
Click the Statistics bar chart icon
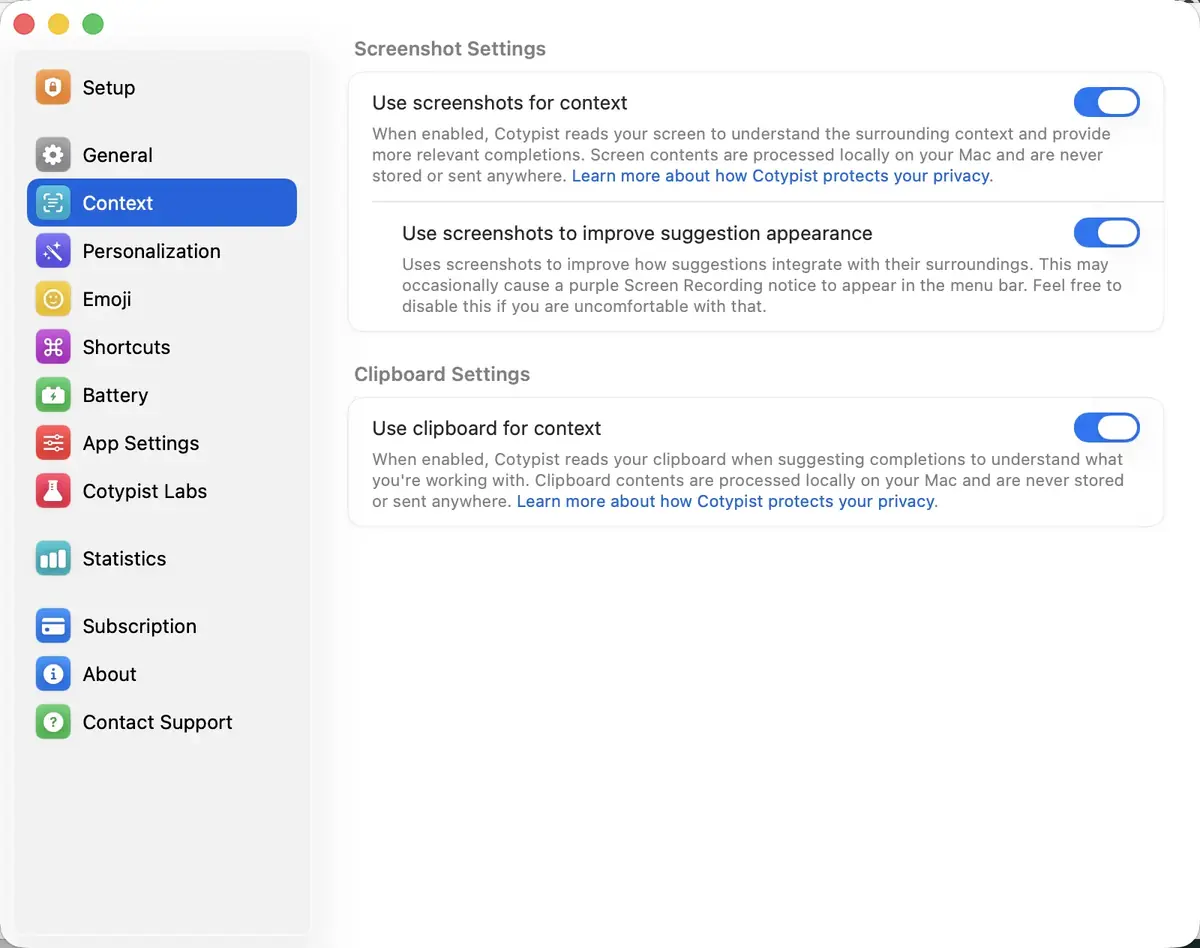click(x=53, y=558)
